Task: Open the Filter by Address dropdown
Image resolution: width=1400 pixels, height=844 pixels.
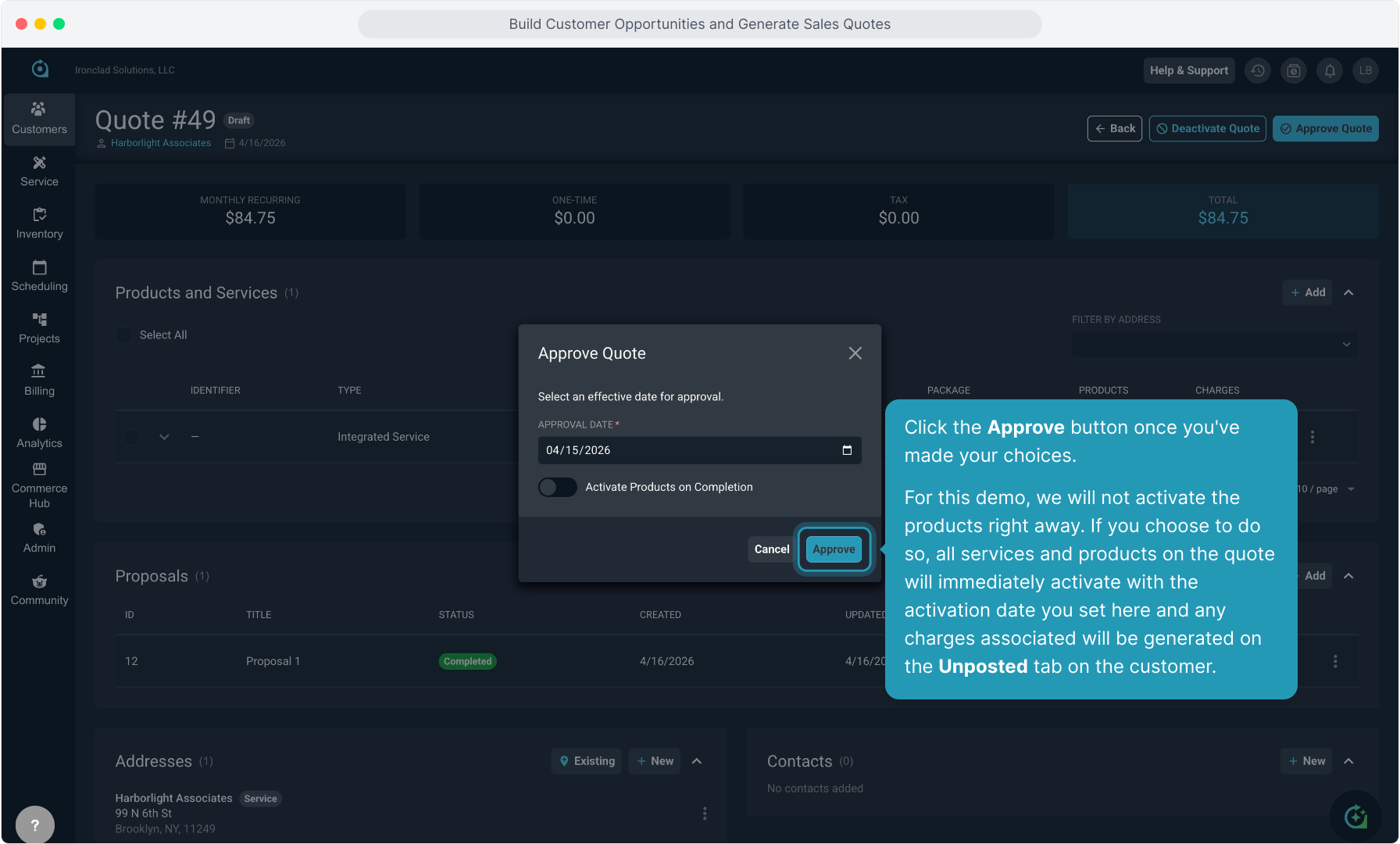Action: 1214,344
